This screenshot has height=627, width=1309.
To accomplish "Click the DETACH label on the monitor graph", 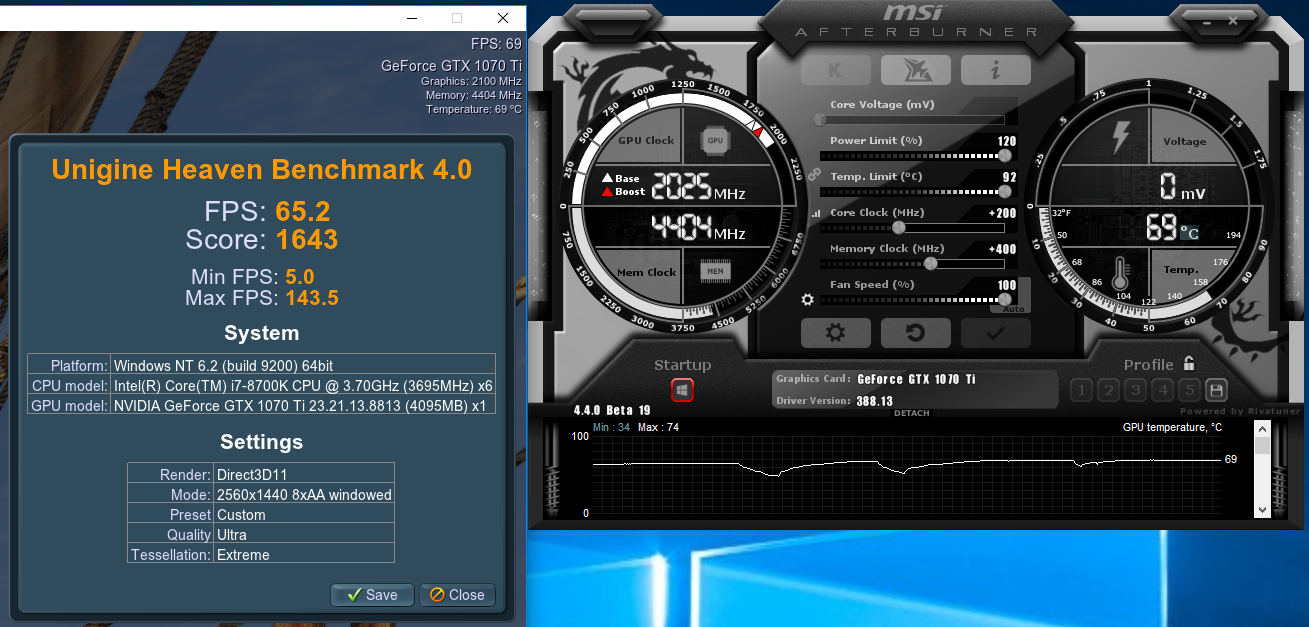I will (911, 413).
